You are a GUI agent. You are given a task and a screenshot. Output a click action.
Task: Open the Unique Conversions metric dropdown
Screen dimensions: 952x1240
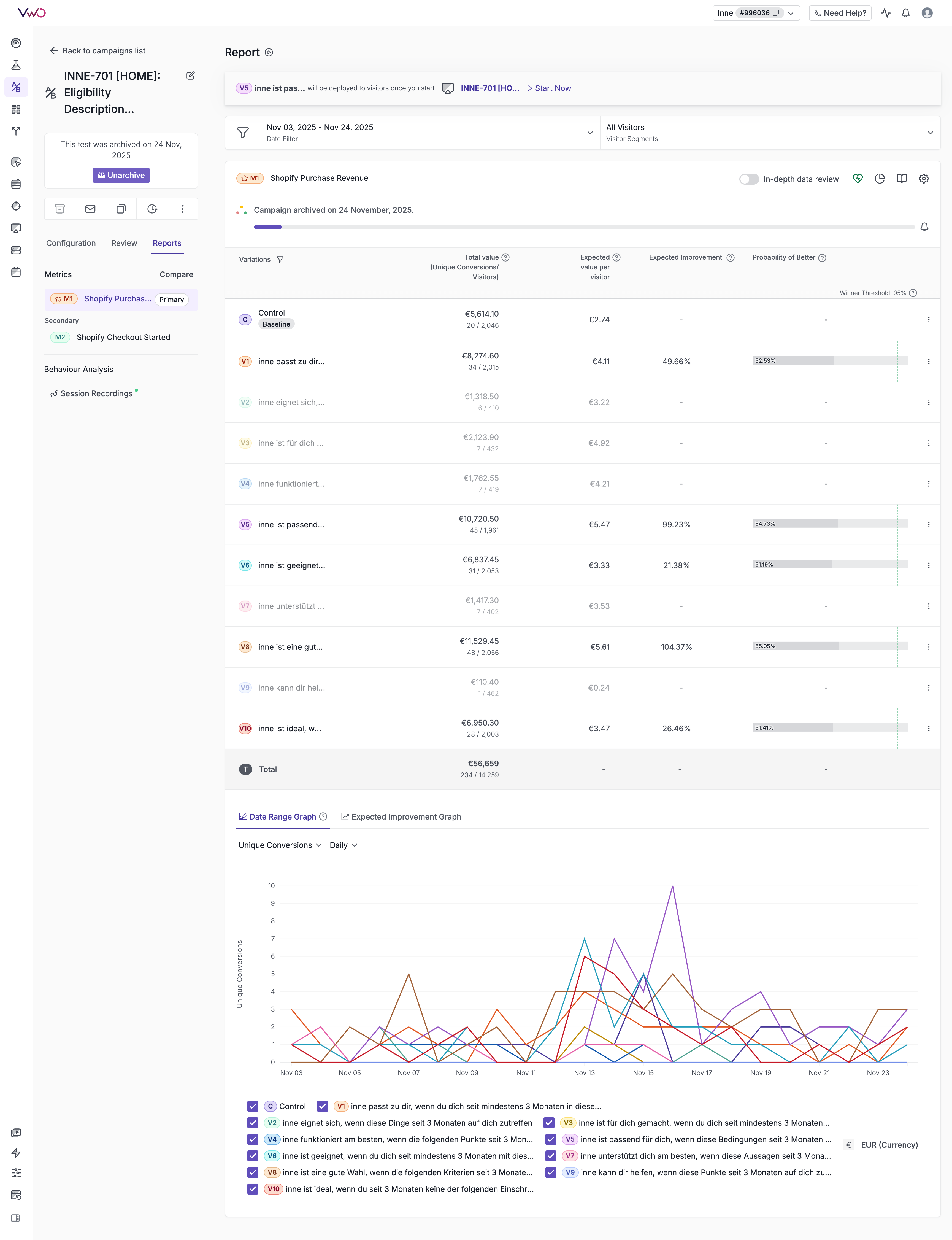279,845
